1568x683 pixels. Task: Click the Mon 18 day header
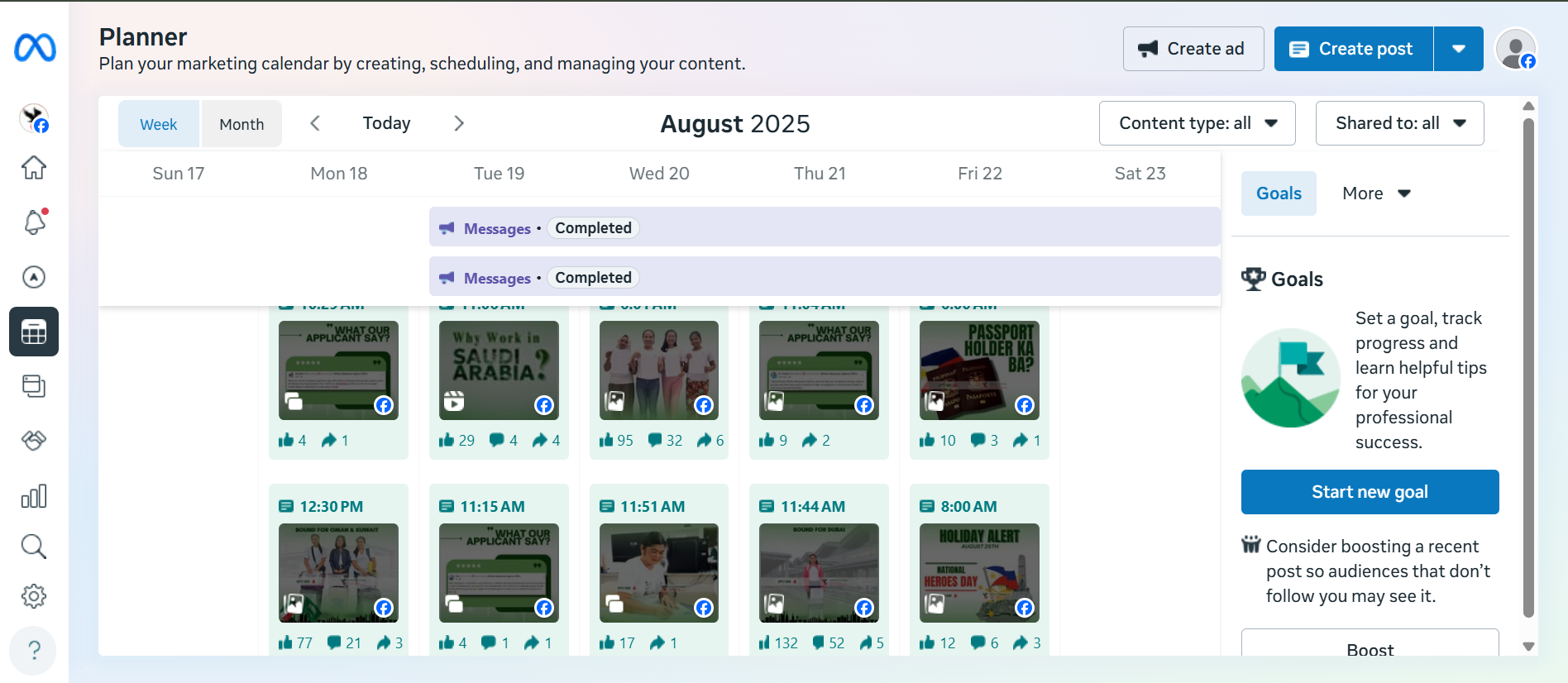(x=338, y=174)
